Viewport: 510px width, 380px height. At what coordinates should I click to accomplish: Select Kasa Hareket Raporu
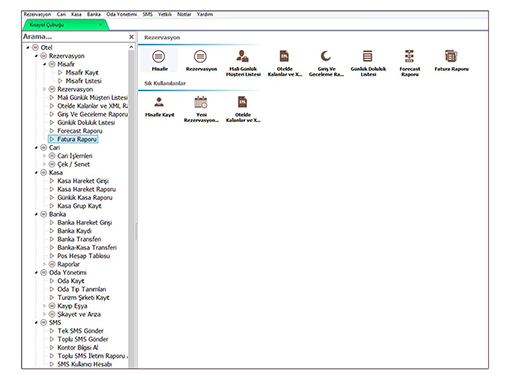coord(87,189)
